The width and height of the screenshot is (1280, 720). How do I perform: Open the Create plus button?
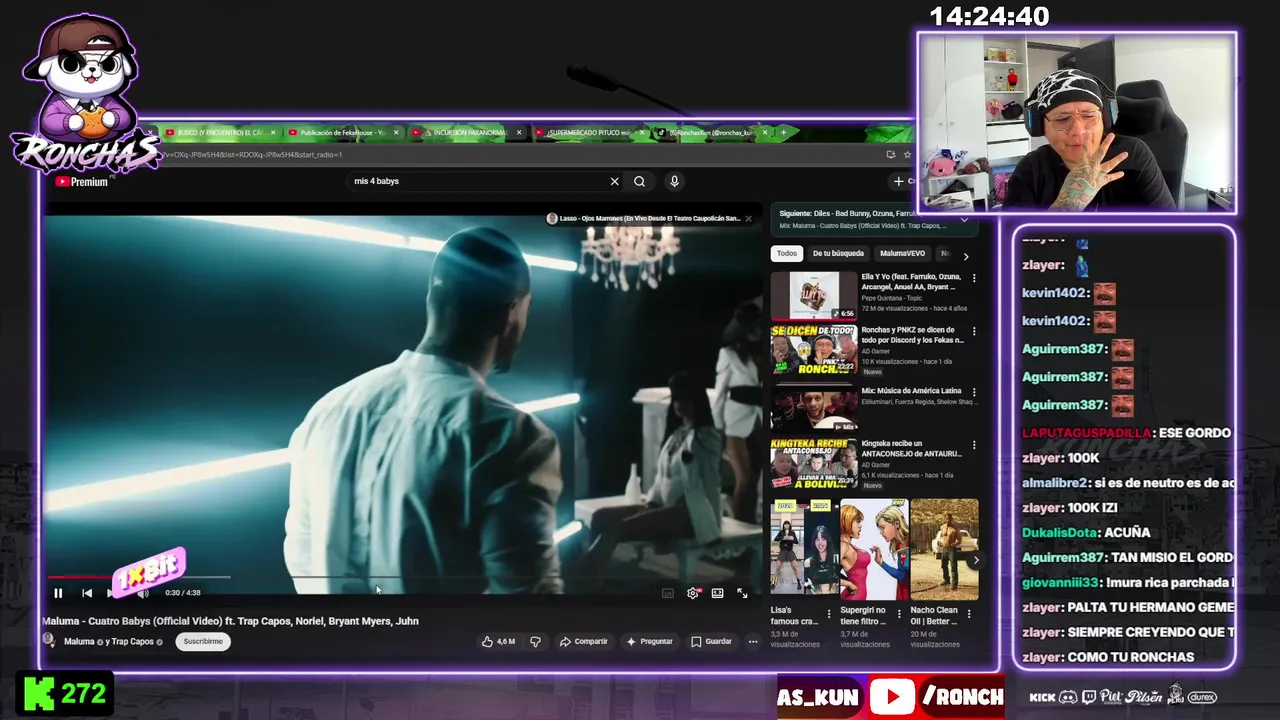(x=903, y=181)
